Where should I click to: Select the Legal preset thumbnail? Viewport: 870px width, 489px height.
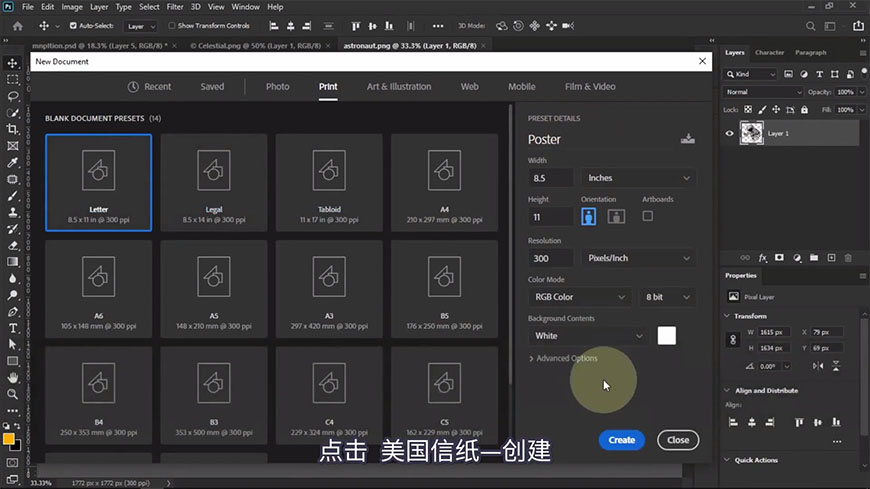(x=214, y=183)
